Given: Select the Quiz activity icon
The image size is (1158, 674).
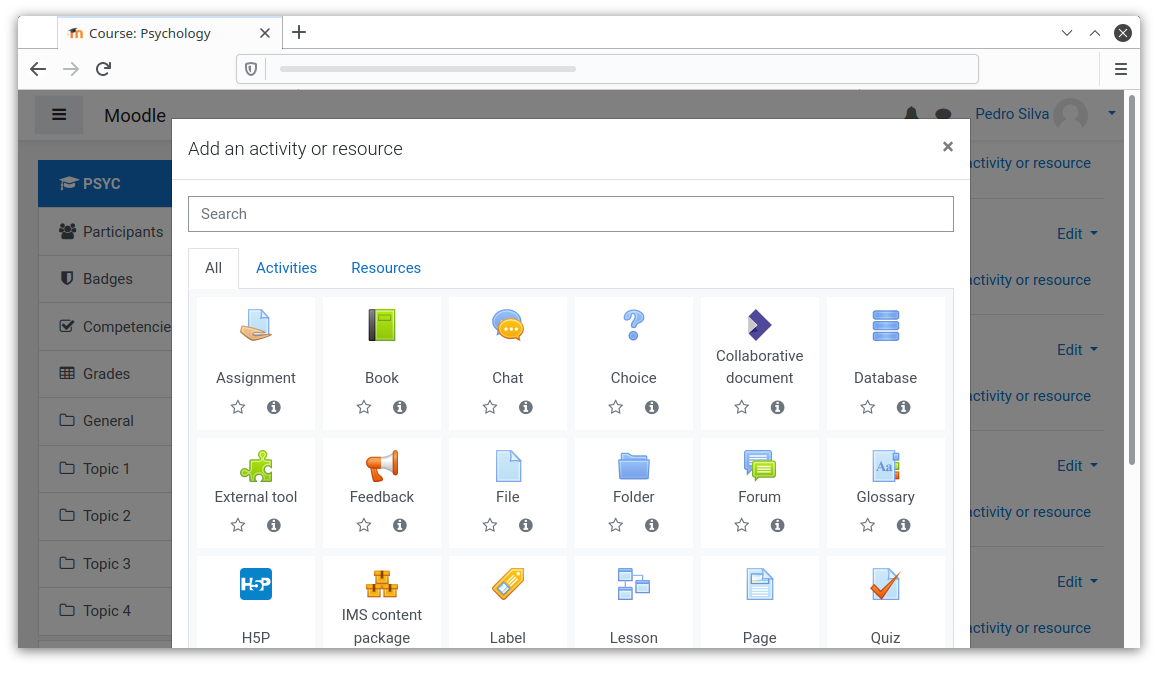Looking at the screenshot, I should click(x=885, y=584).
